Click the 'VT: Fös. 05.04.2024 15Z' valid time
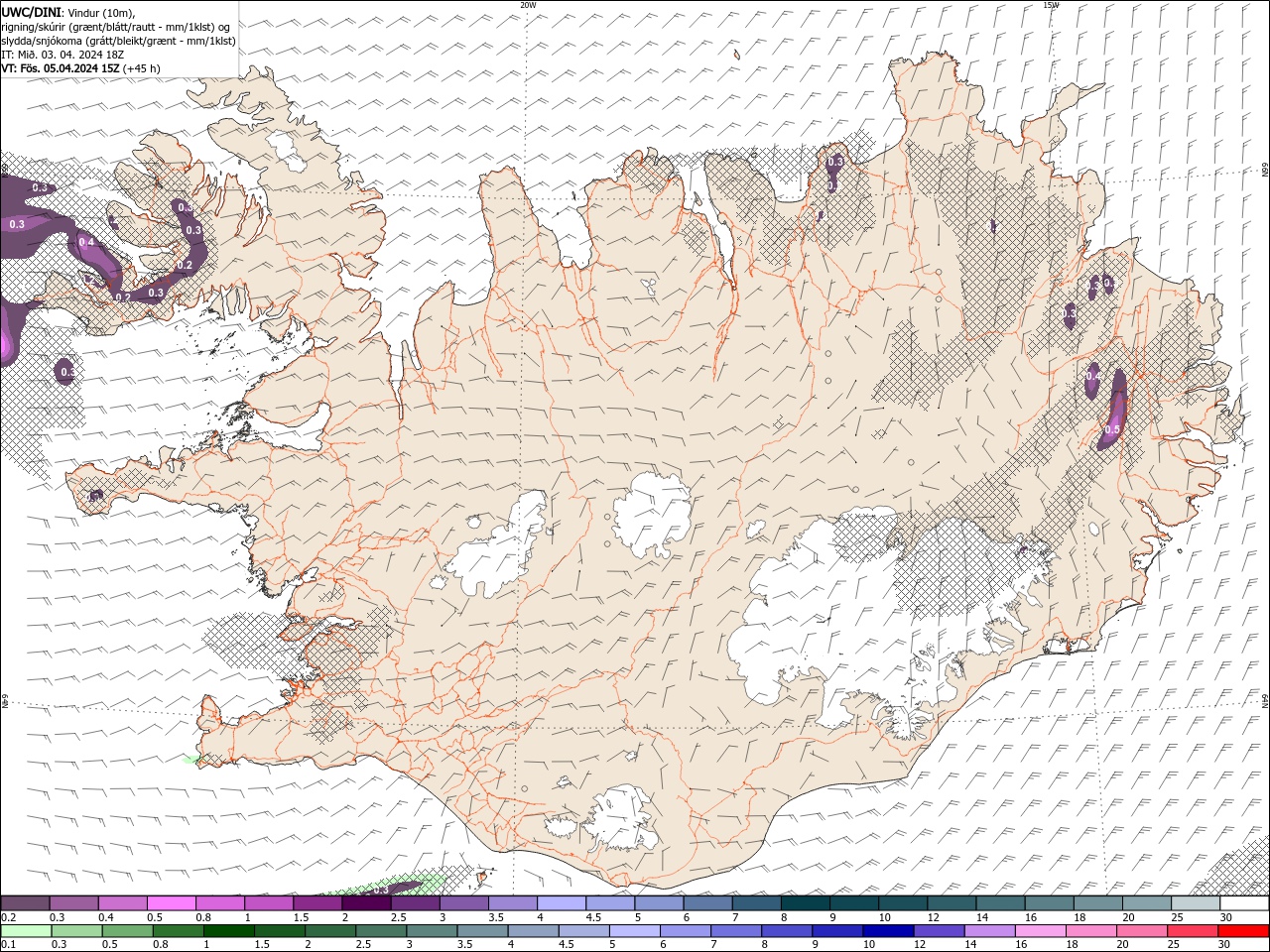 pos(61,68)
